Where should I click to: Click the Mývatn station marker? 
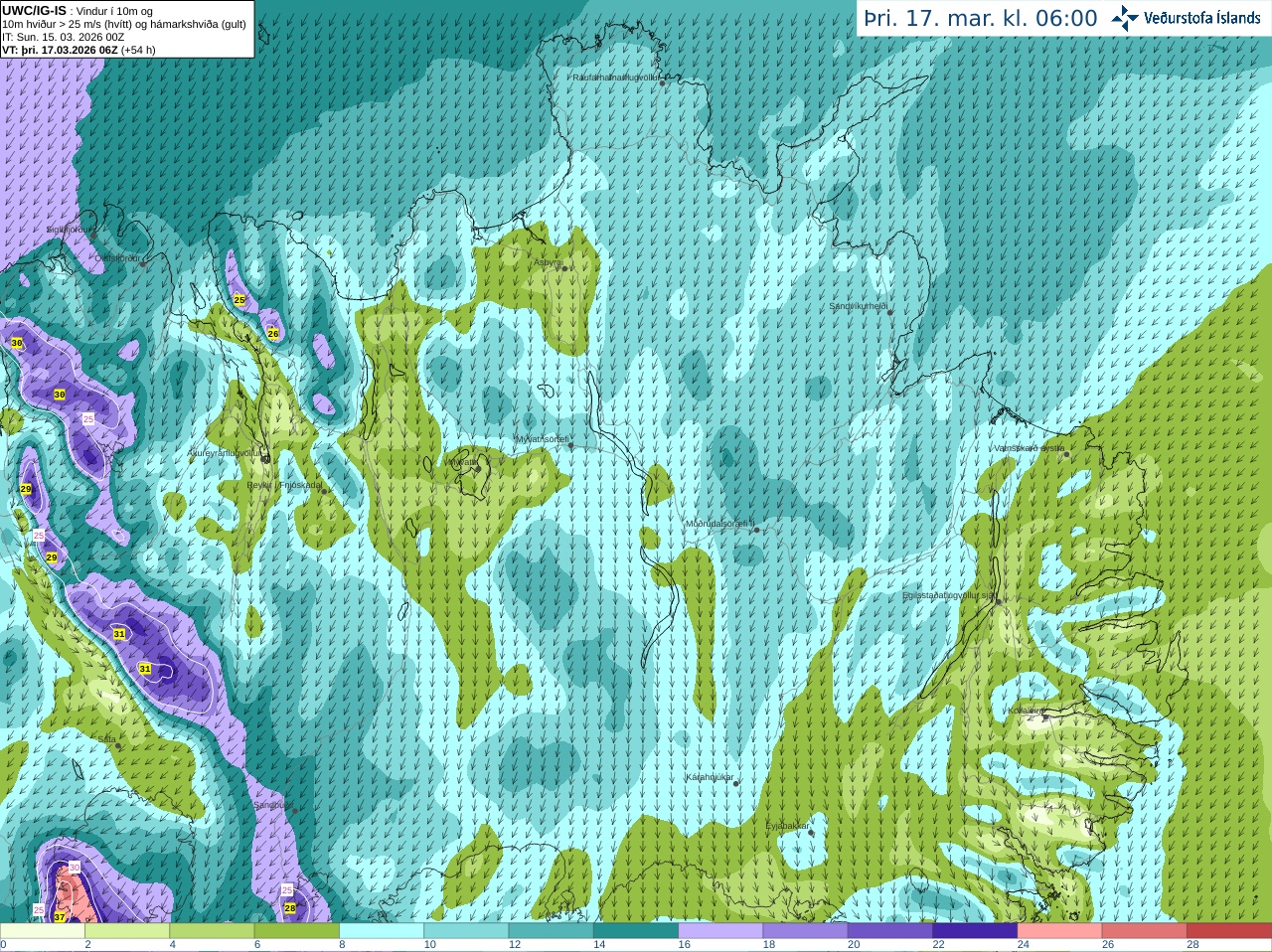pyautogui.click(x=477, y=468)
